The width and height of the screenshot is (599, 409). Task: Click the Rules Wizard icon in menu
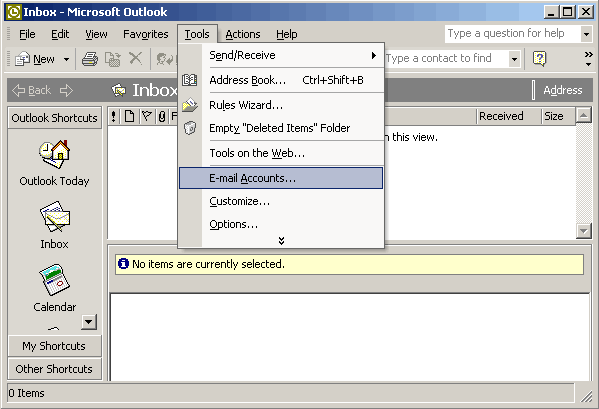pos(189,105)
